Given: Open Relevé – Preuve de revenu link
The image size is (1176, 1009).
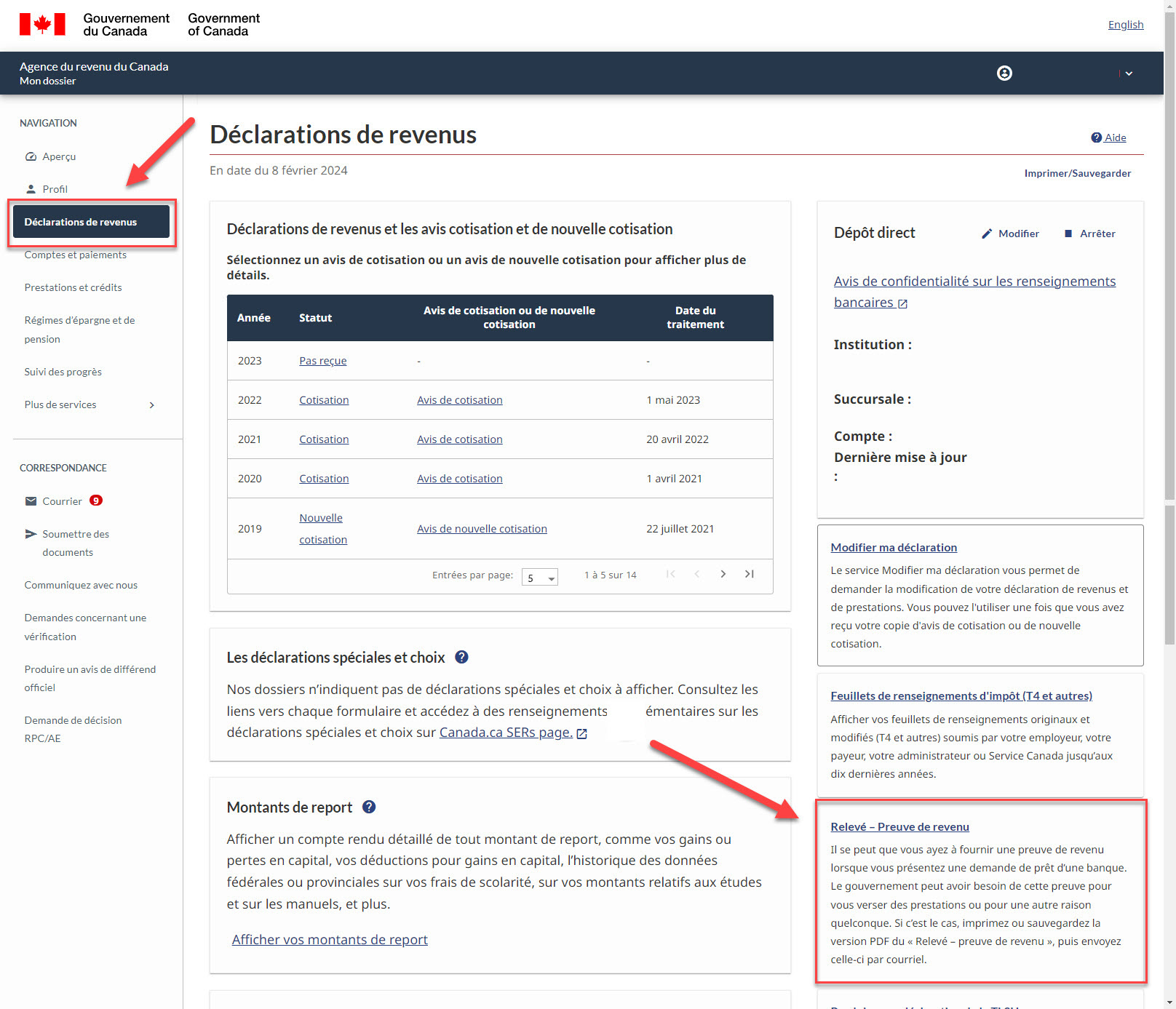Looking at the screenshot, I should pyautogui.click(x=899, y=827).
